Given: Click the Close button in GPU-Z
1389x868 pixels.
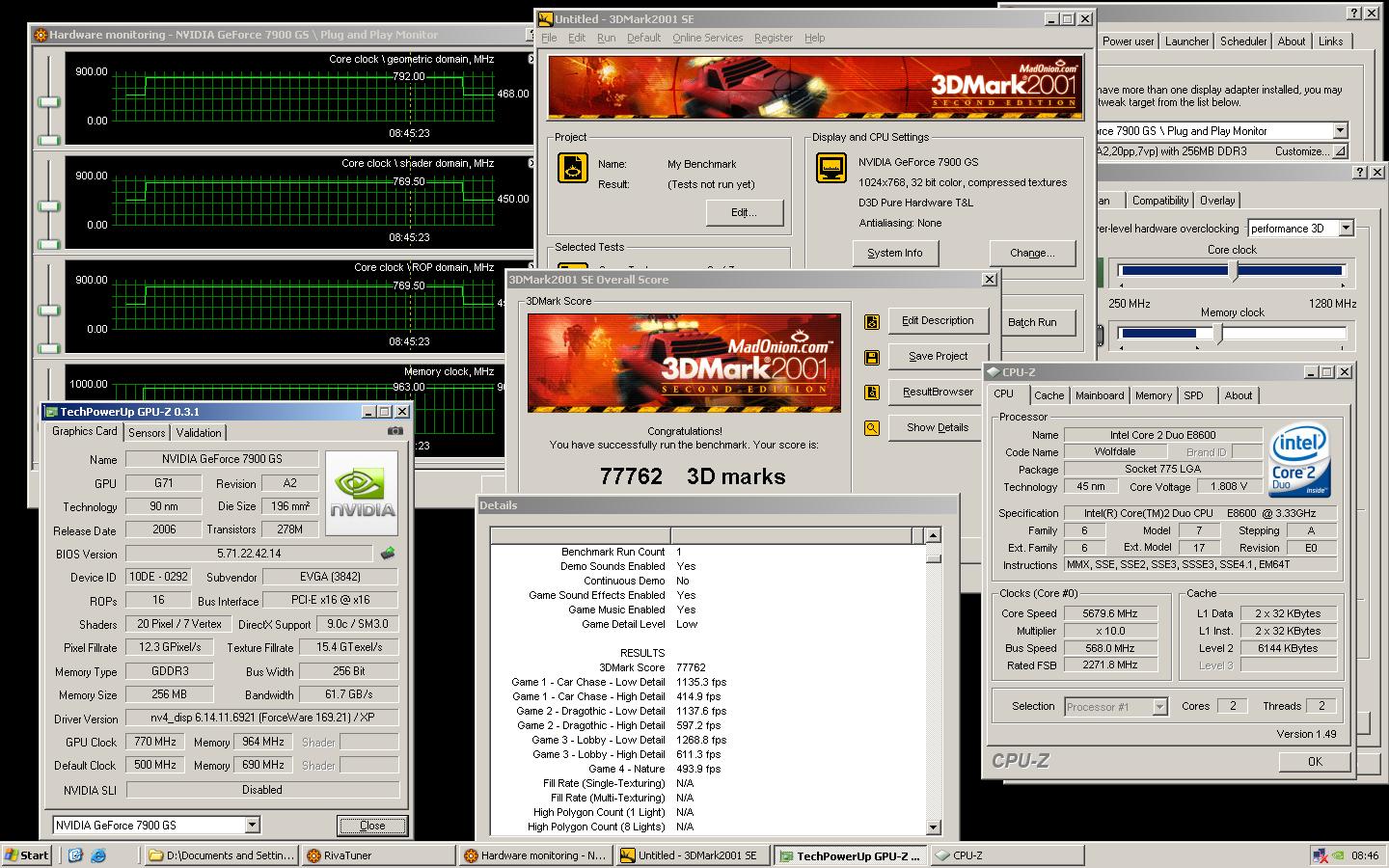Looking at the screenshot, I should (372, 826).
